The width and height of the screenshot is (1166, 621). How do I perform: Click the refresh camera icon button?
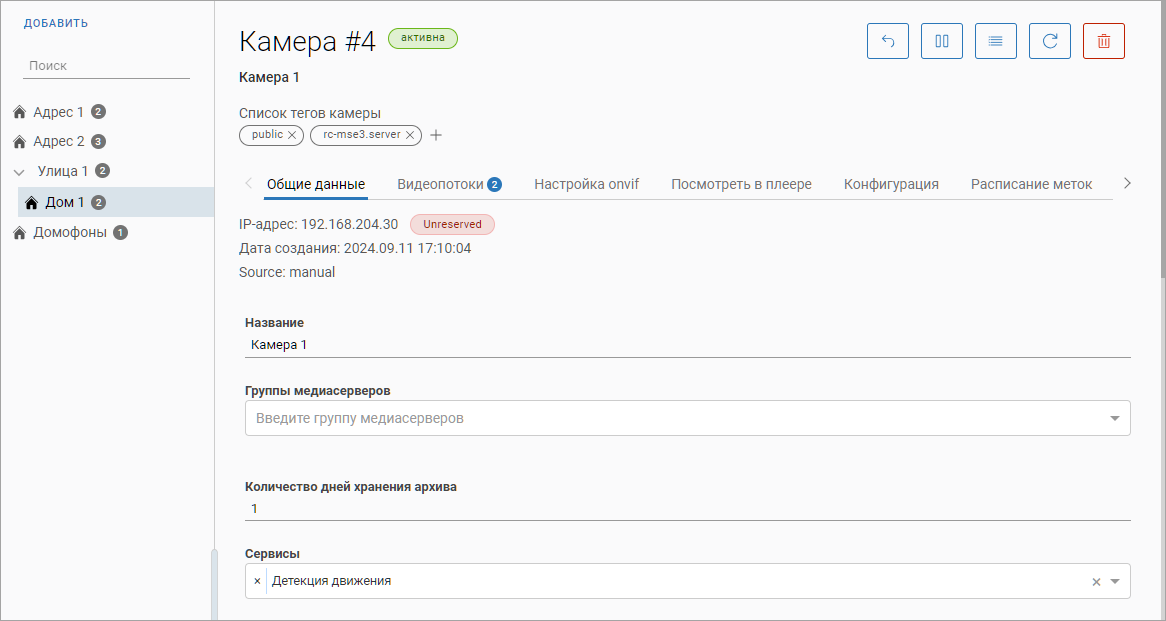point(1050,41)
